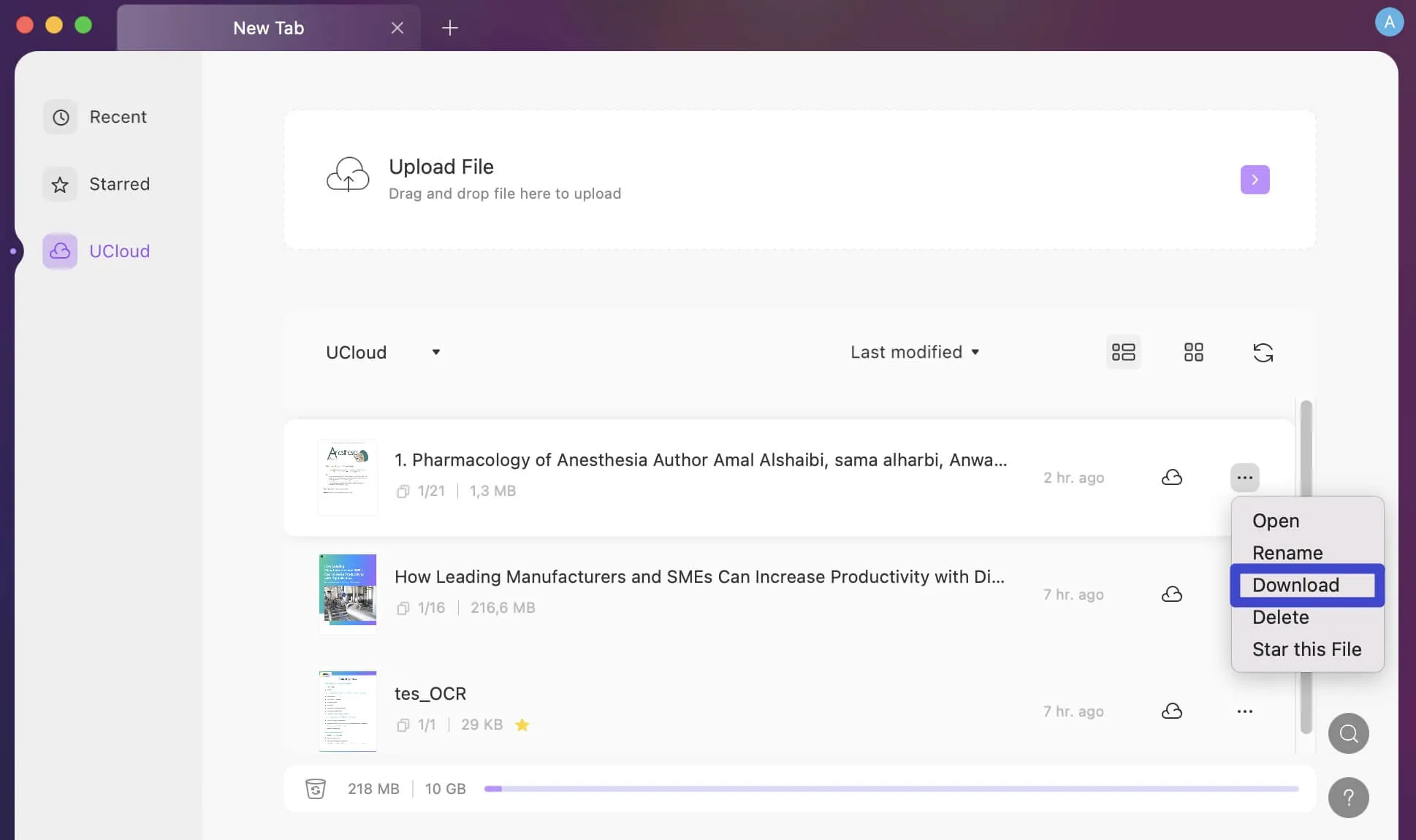
Task: Click the storage usage progress bar
Action: pyautogui.click(x=890, y=789)
